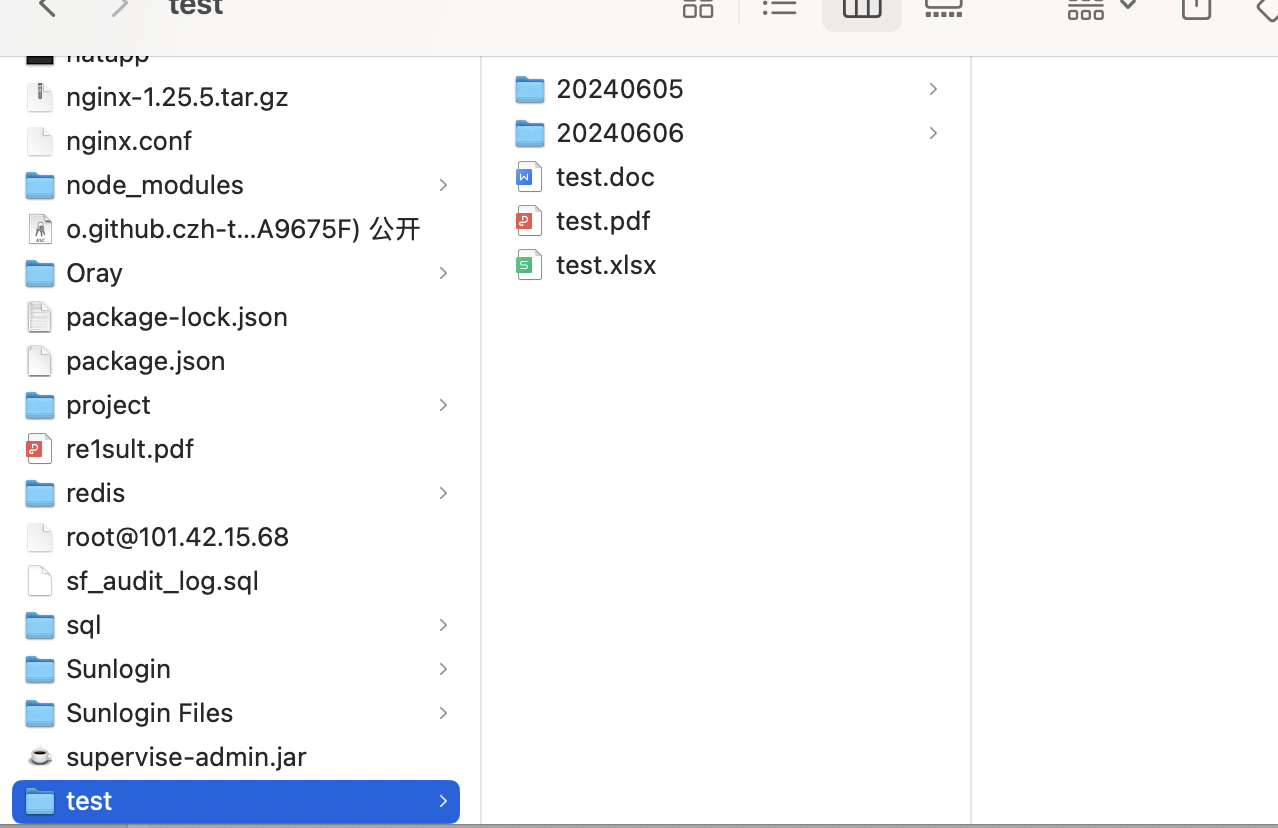Click the supervise-admin.jar Java icon
Image resolution: width=1278 pixels, height=828 pixels.
click(x=40, y=757)
